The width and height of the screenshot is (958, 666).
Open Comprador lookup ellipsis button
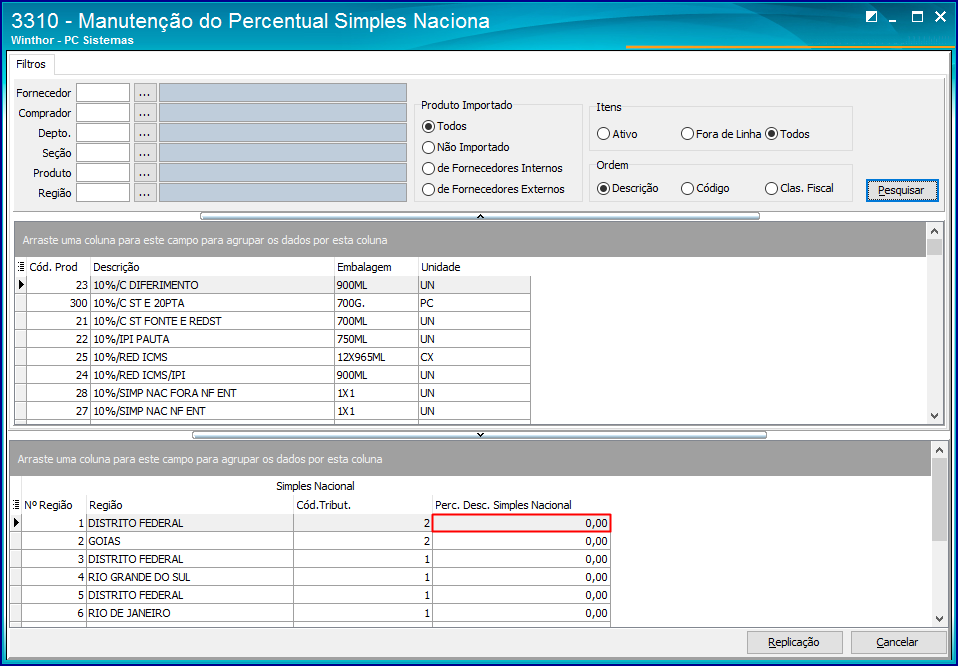click(145, 113)
